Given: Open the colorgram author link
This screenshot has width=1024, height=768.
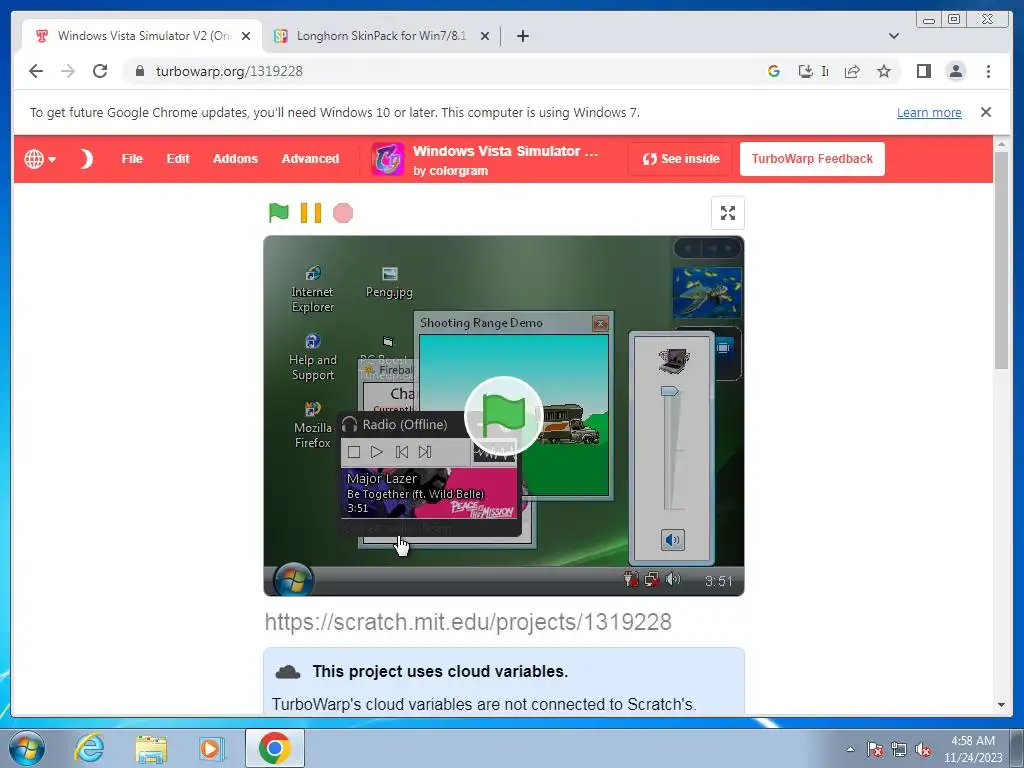Looking at the screenshot, I should tap(458, 170).
